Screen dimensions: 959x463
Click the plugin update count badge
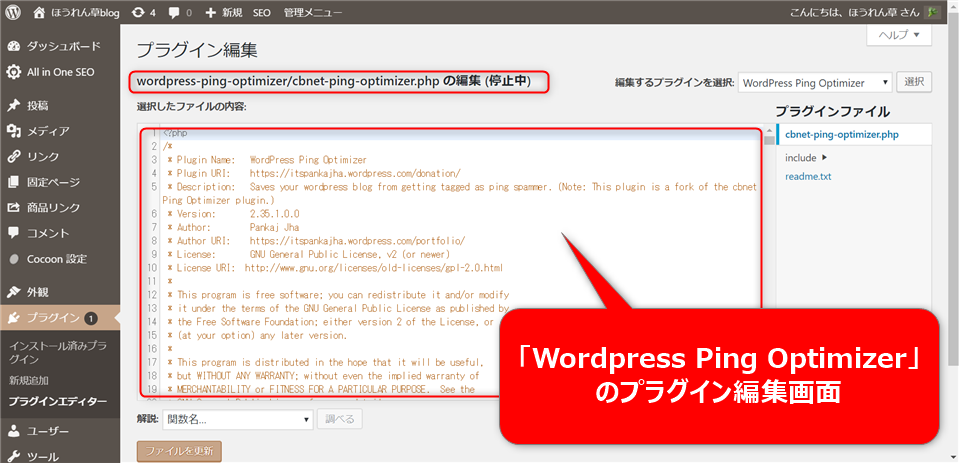tap(91, 318)
